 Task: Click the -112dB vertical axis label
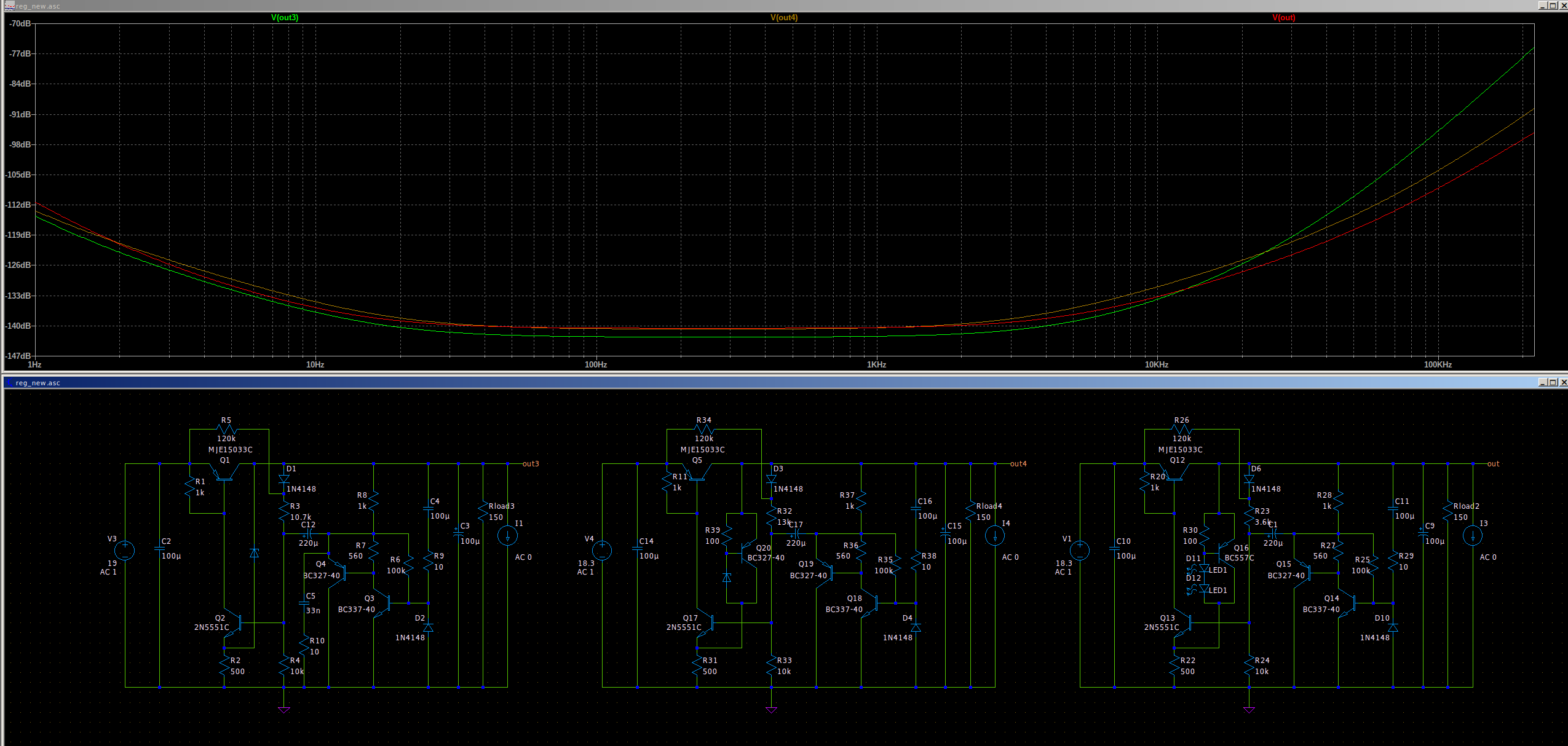click(18, 205)
